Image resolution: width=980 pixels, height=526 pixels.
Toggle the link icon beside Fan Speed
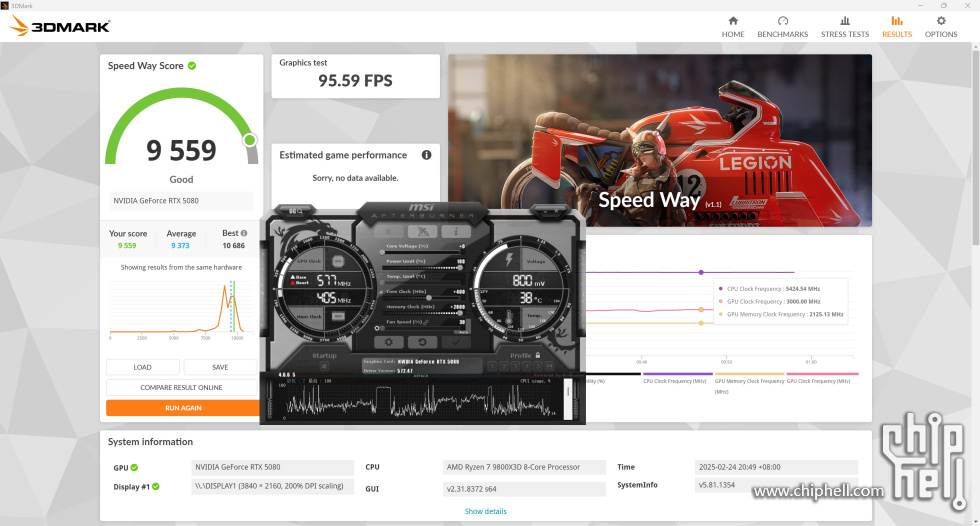[x=426, y=322]
